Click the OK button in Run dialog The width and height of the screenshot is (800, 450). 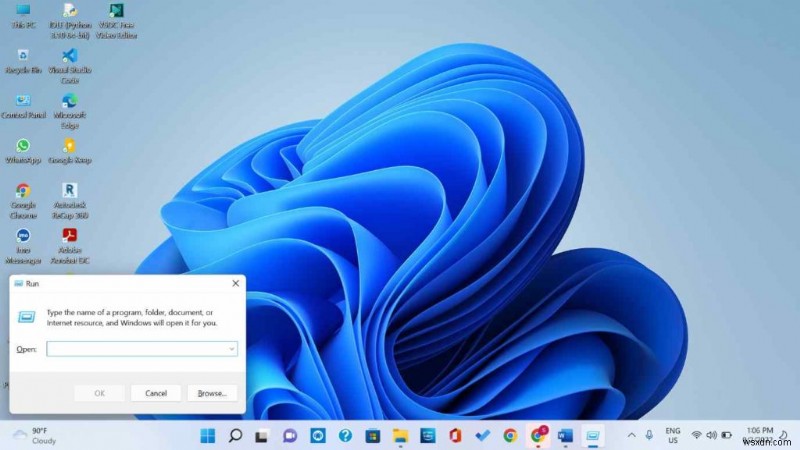point(99,393)
